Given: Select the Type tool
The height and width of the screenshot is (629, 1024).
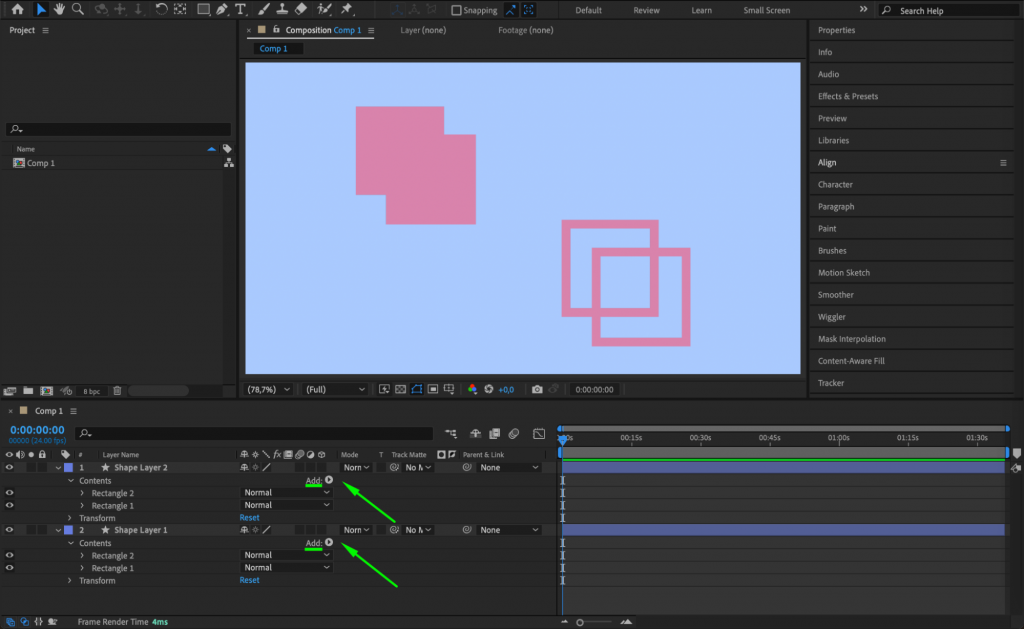Looking at the screenshot, I should pos(240,10).
